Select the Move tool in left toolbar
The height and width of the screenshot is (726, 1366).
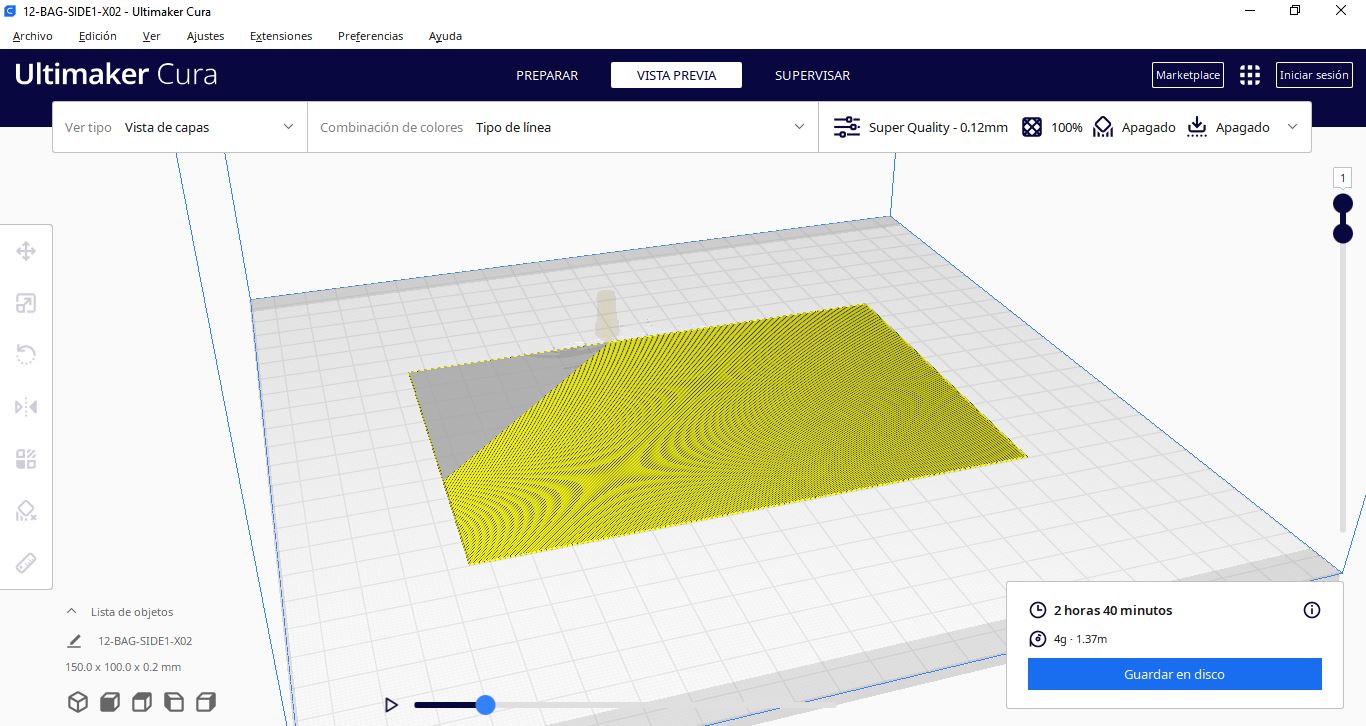(26, 251)
